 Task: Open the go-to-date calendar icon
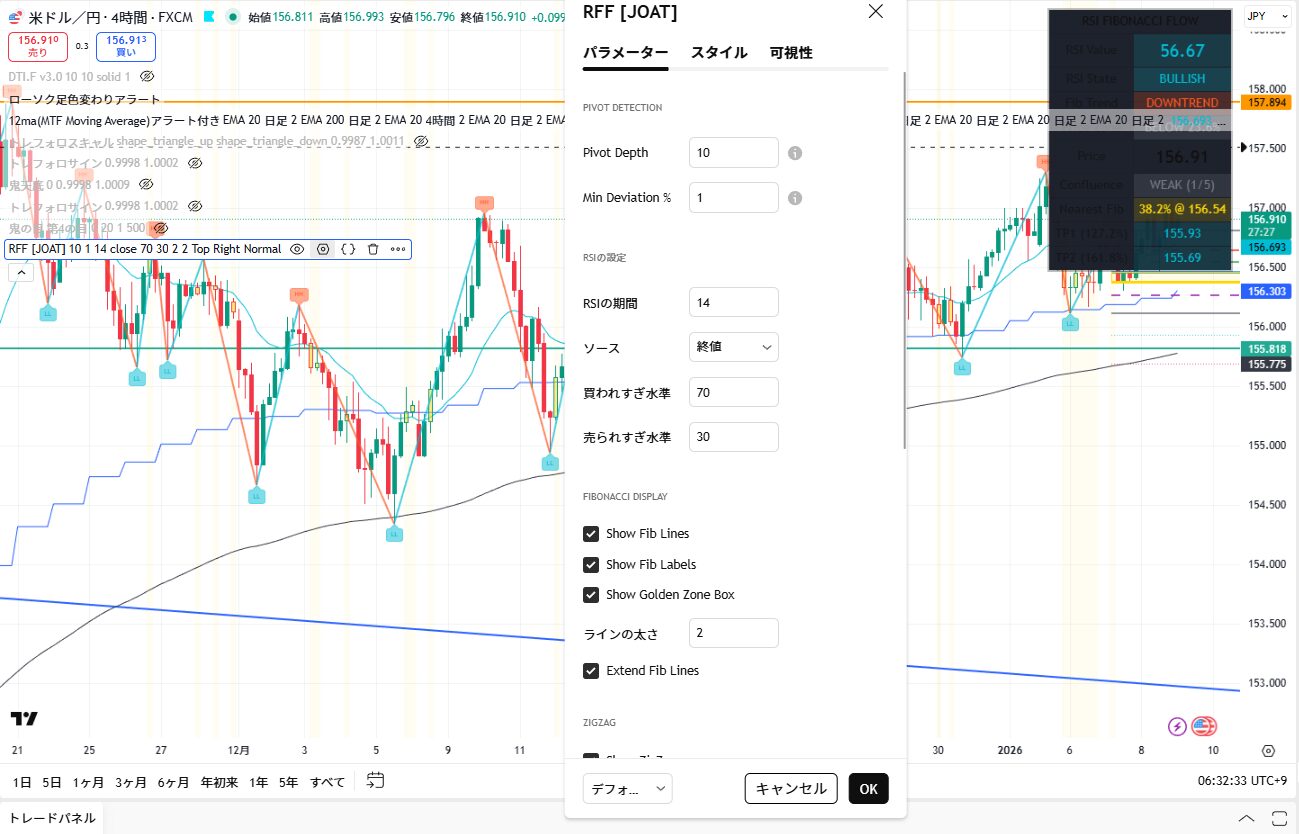tap(375, 780)
